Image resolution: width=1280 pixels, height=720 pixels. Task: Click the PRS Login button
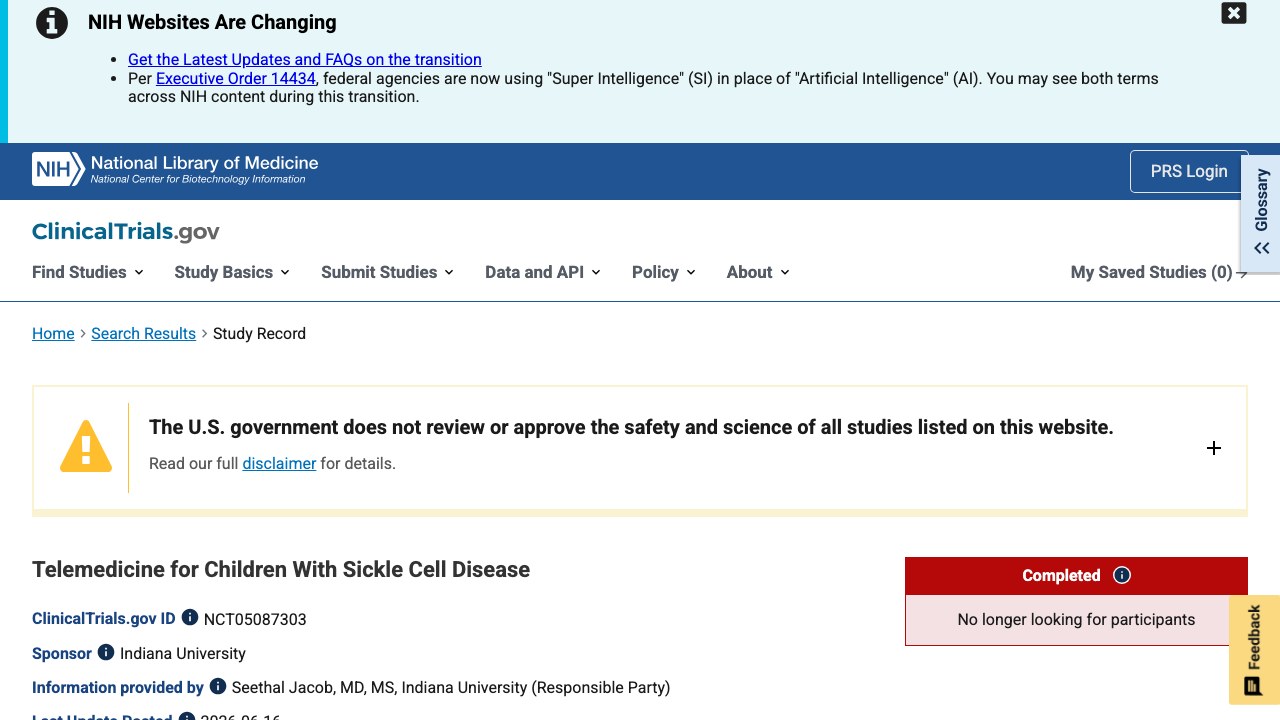coord(1189,171)
